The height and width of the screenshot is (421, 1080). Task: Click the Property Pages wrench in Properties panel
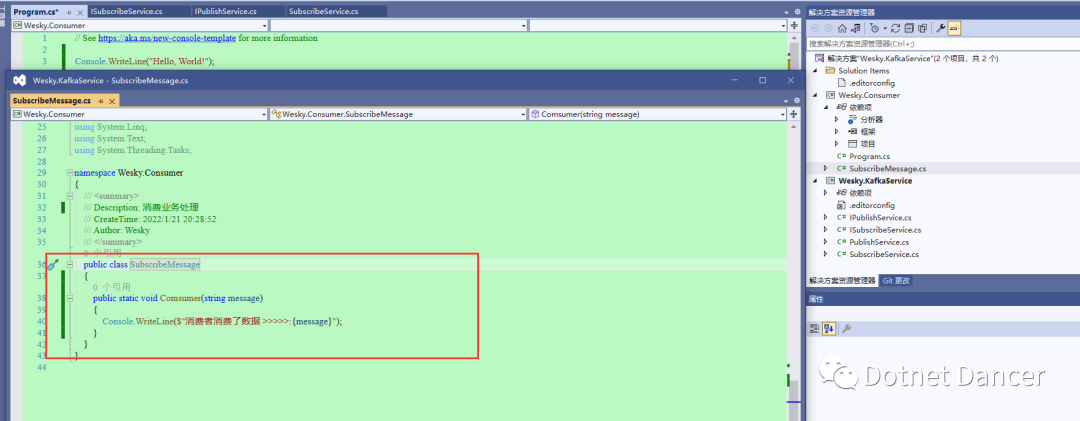tap(847, 328)
